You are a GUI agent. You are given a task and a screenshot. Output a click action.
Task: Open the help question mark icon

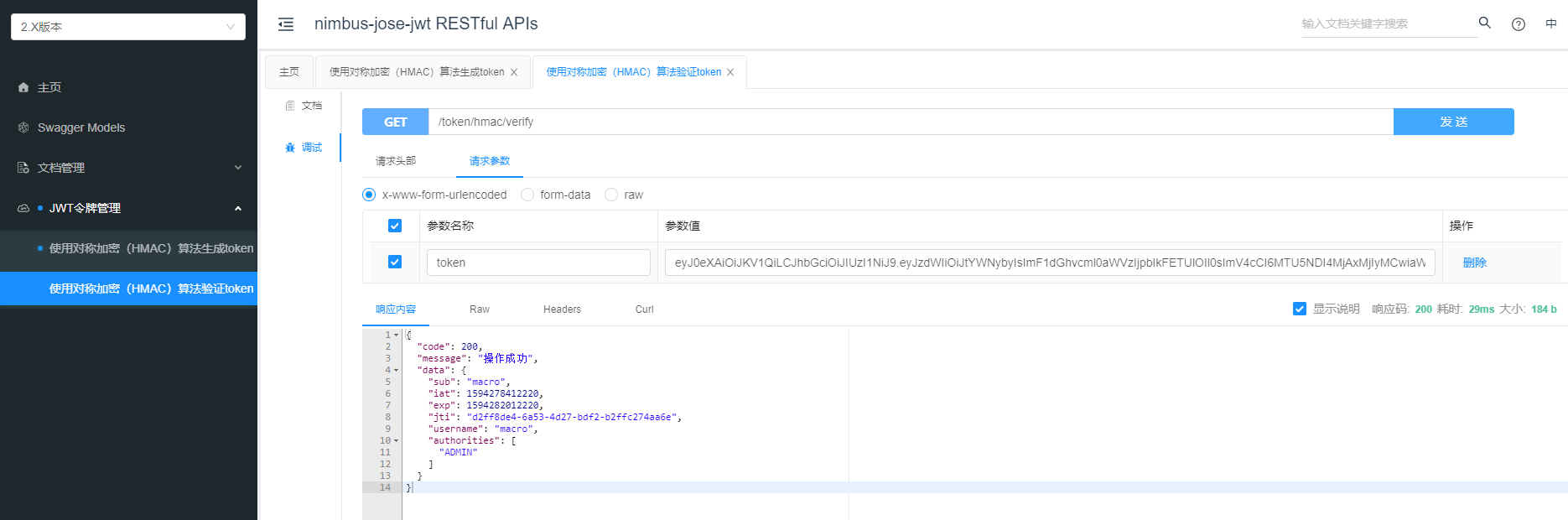coord(1519,24)
